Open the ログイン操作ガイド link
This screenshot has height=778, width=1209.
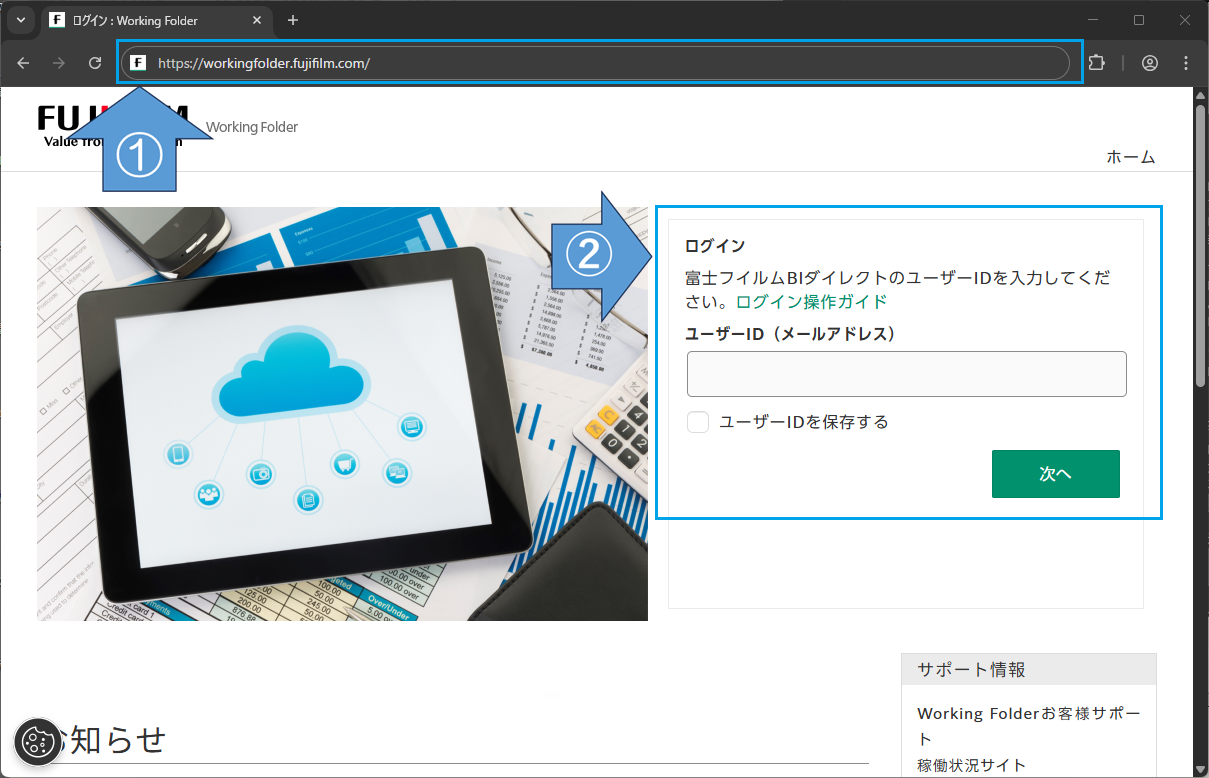[x=811, y=301]
